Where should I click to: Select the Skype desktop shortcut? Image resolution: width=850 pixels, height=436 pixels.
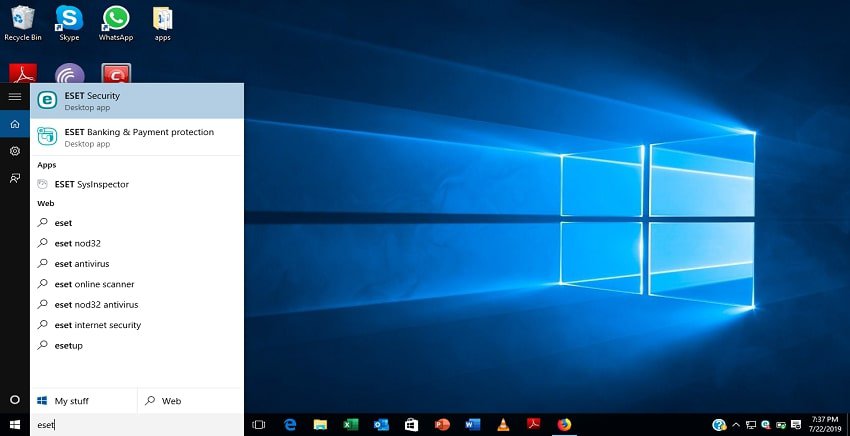pyautogui.click(x=69, y=23)
